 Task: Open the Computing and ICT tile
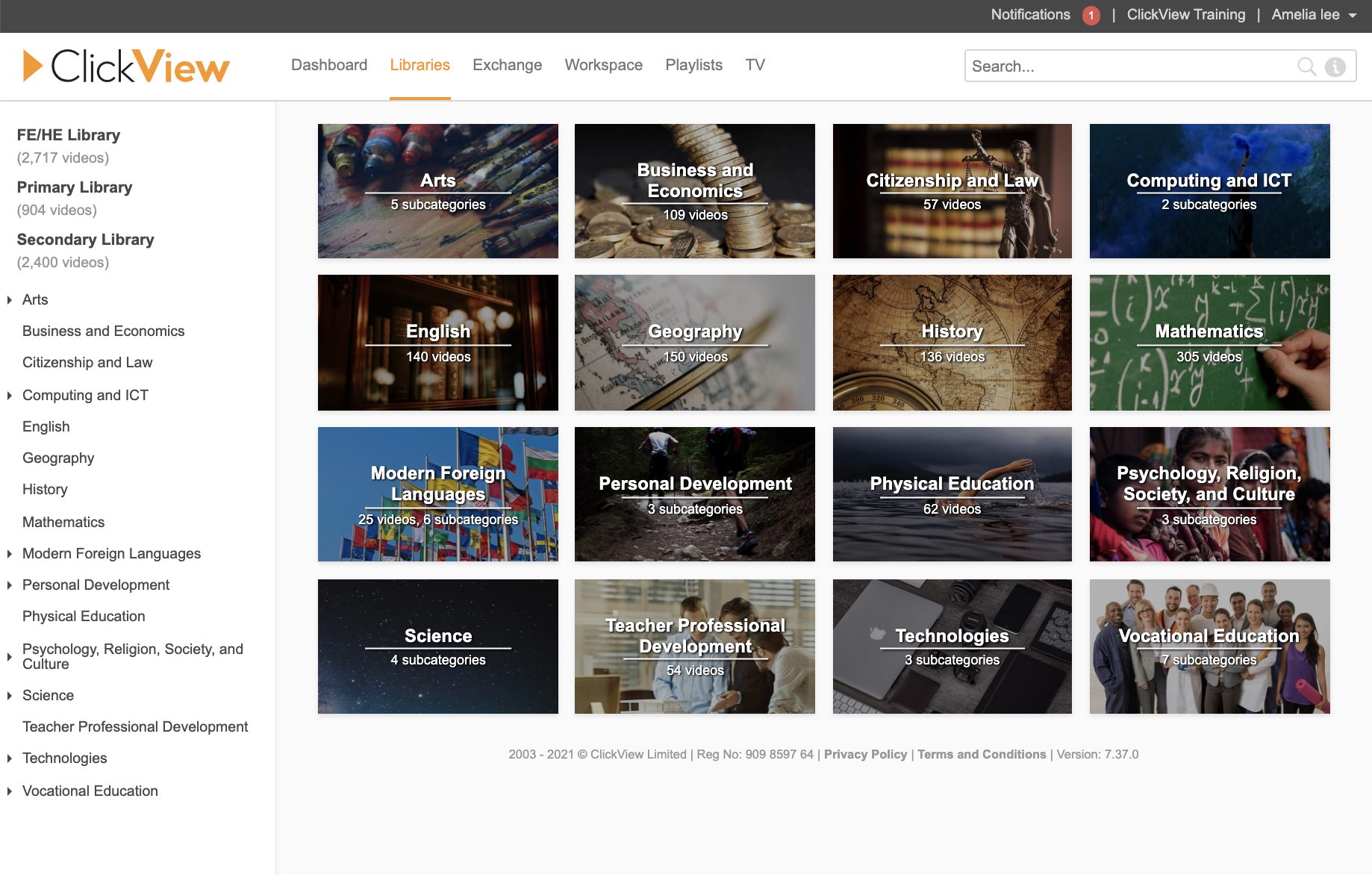(x=1210, y=191)
